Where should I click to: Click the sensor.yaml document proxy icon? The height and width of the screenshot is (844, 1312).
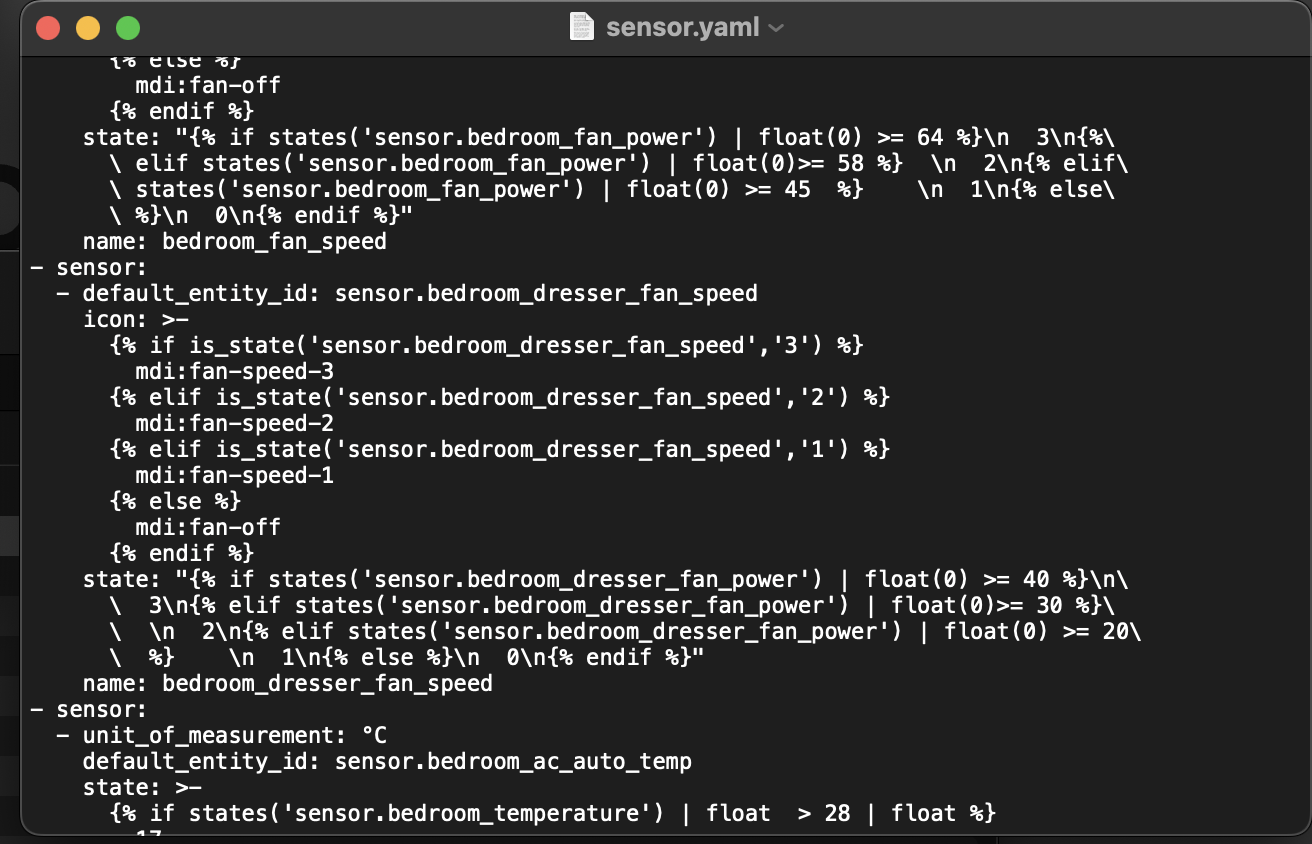(x=581, y=27)
